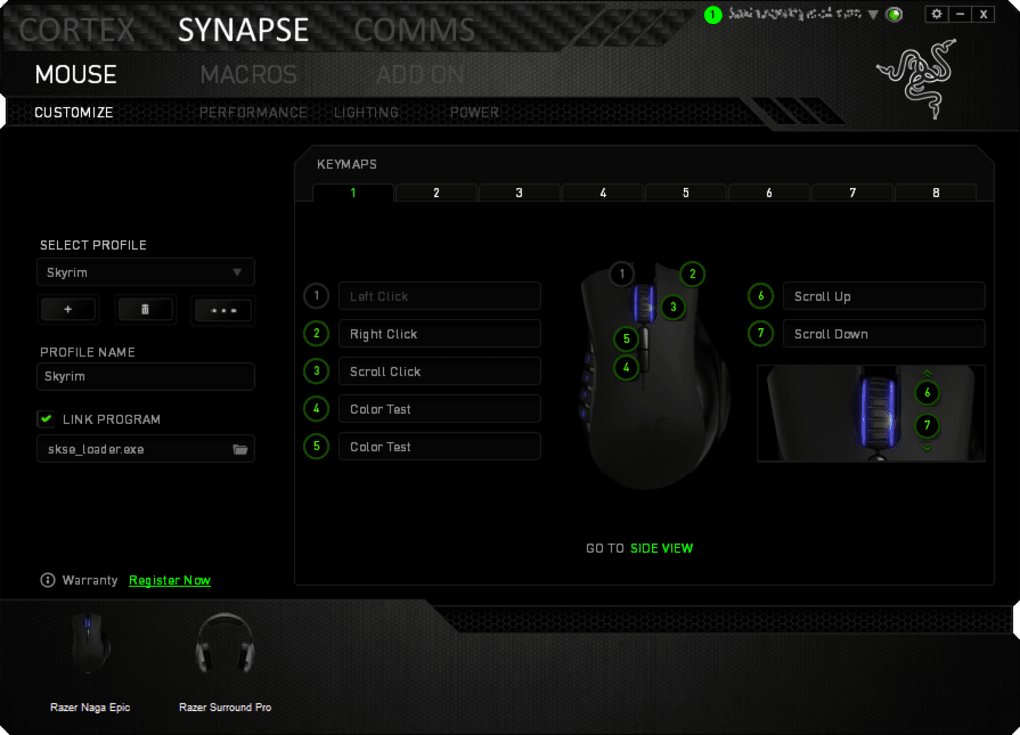Click button 3 Scroll Click circle indicator
The width and height of the screenshot is (1020, 735).
point(316,371)
